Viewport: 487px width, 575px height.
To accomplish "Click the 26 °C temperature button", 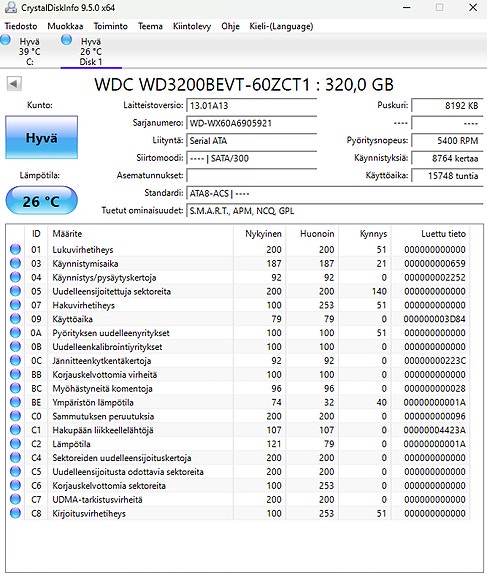I will (41, 201).
